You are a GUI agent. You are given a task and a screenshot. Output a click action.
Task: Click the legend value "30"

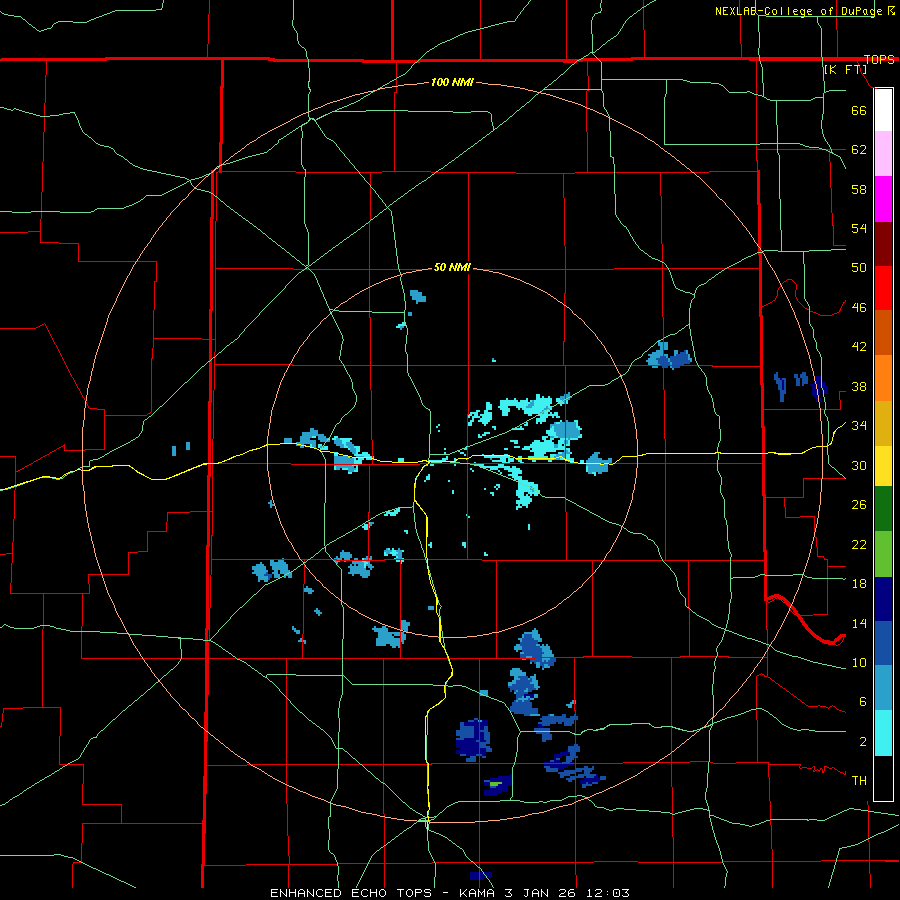click(859, 465)
